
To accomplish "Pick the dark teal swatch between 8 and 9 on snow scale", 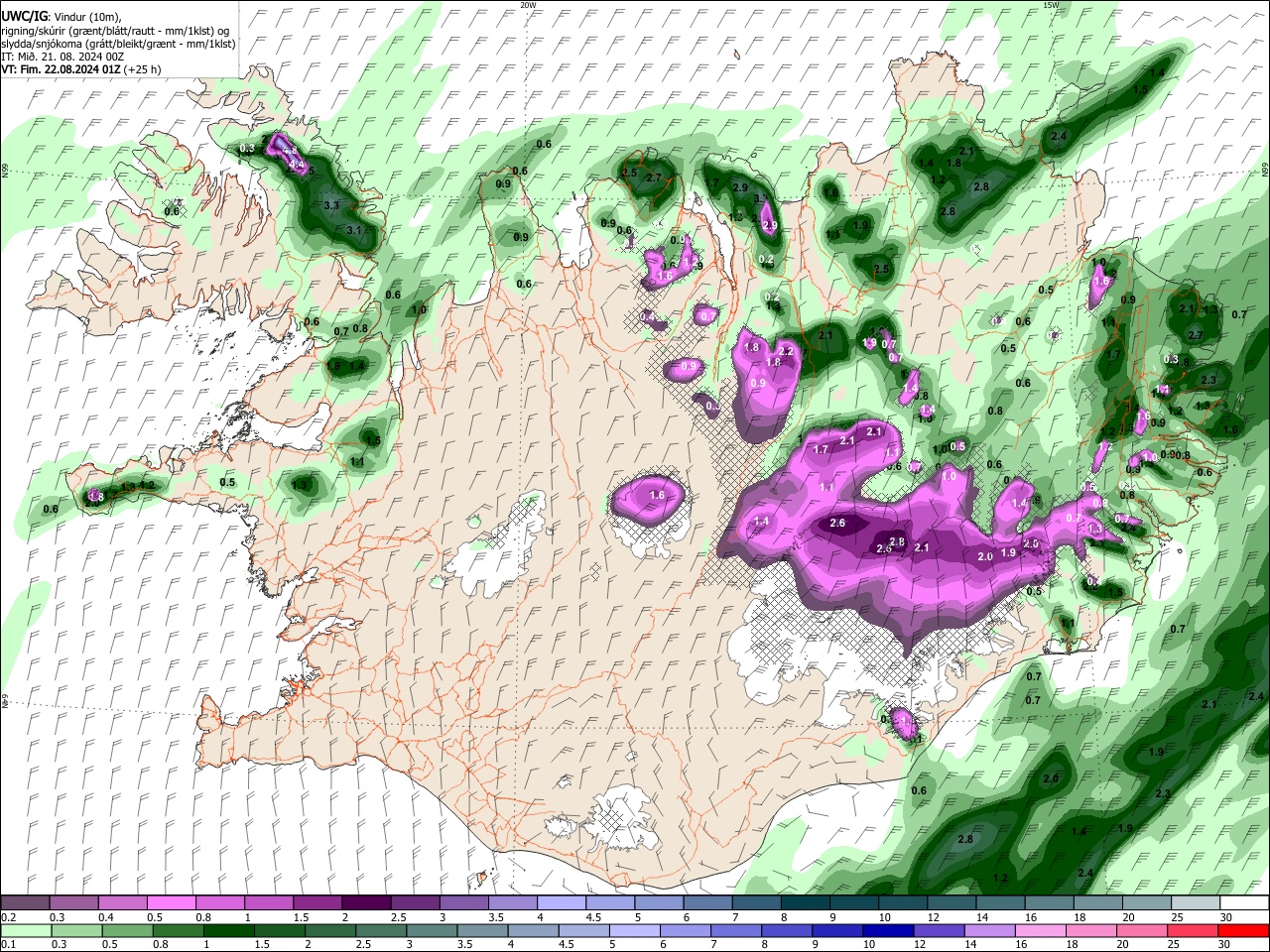I will (x=804, y=903).
